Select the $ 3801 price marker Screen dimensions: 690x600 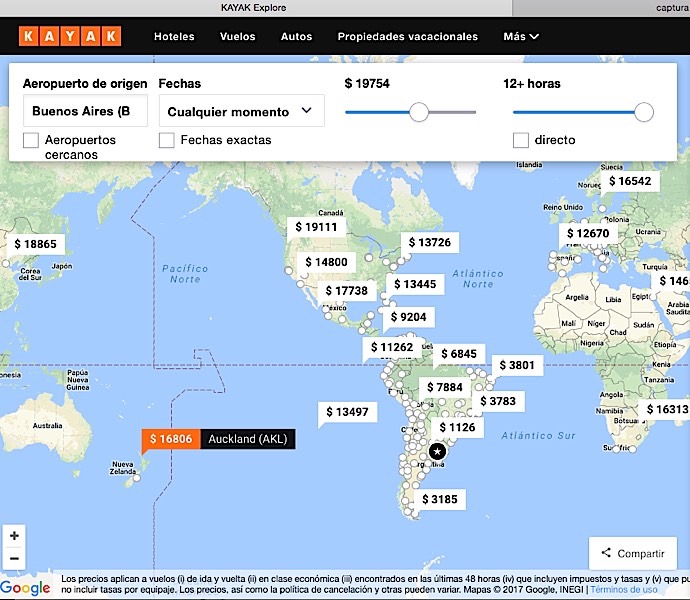[517, 365]
